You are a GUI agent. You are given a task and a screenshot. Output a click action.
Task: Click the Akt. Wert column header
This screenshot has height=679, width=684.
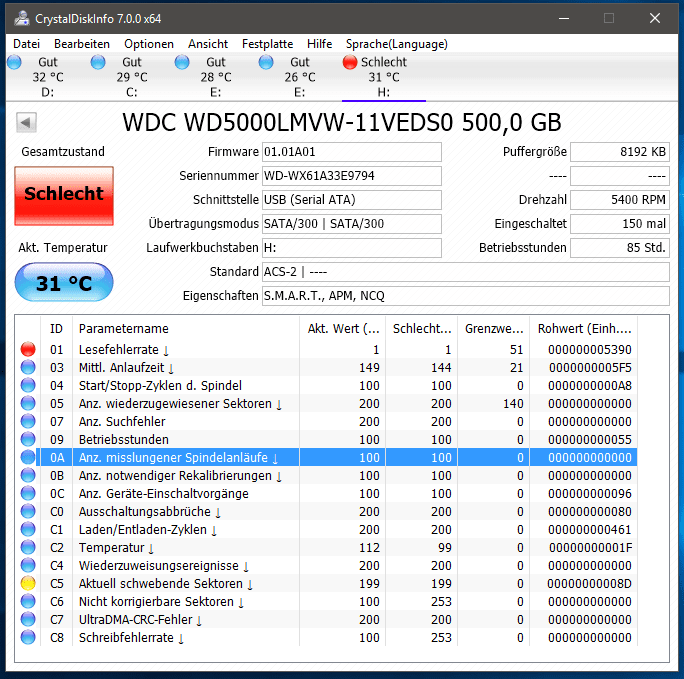[343, 328]
